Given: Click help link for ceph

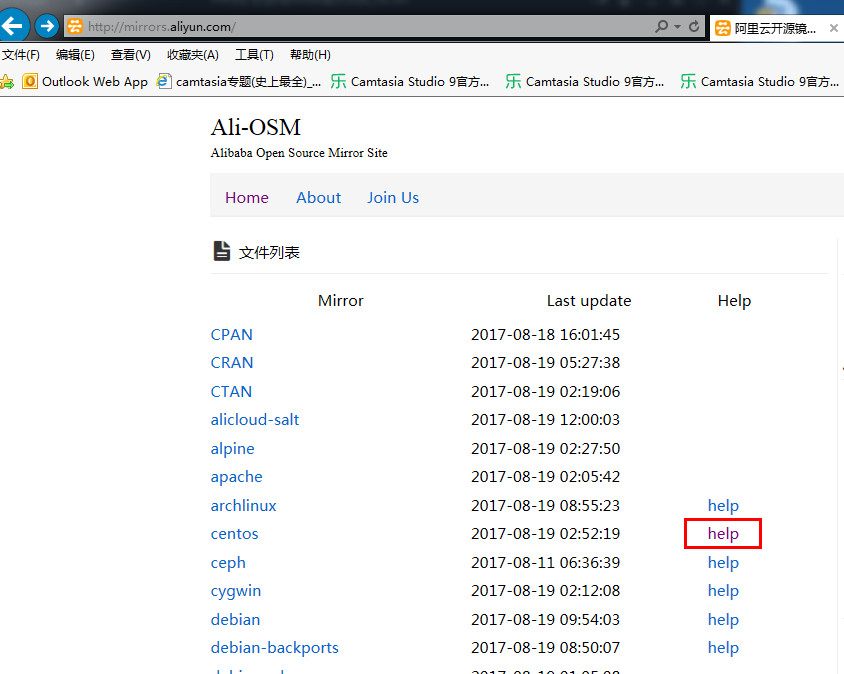Looking at the screenshot, I should click(x=723, y=563).
